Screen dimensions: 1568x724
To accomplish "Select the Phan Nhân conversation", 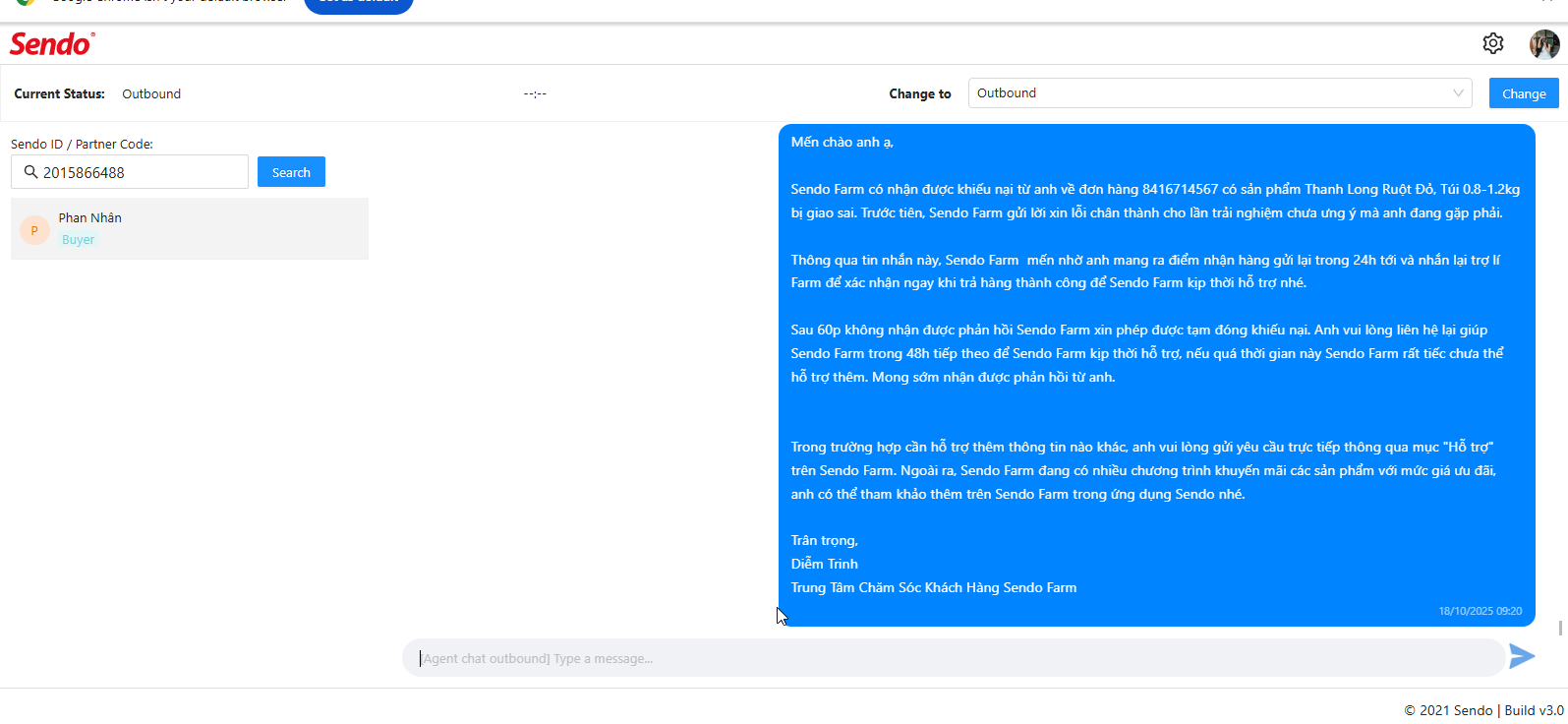I will point(190,229).
